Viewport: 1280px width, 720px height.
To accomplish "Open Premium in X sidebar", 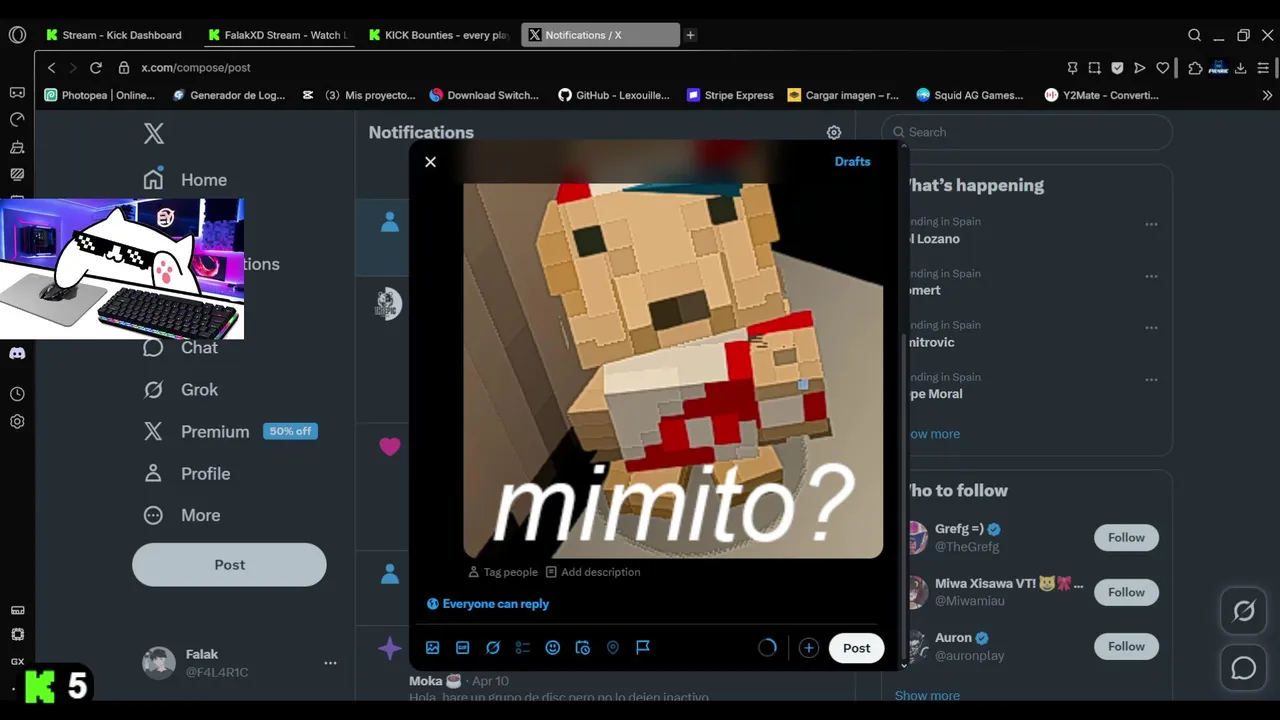I will click(230, 432).
